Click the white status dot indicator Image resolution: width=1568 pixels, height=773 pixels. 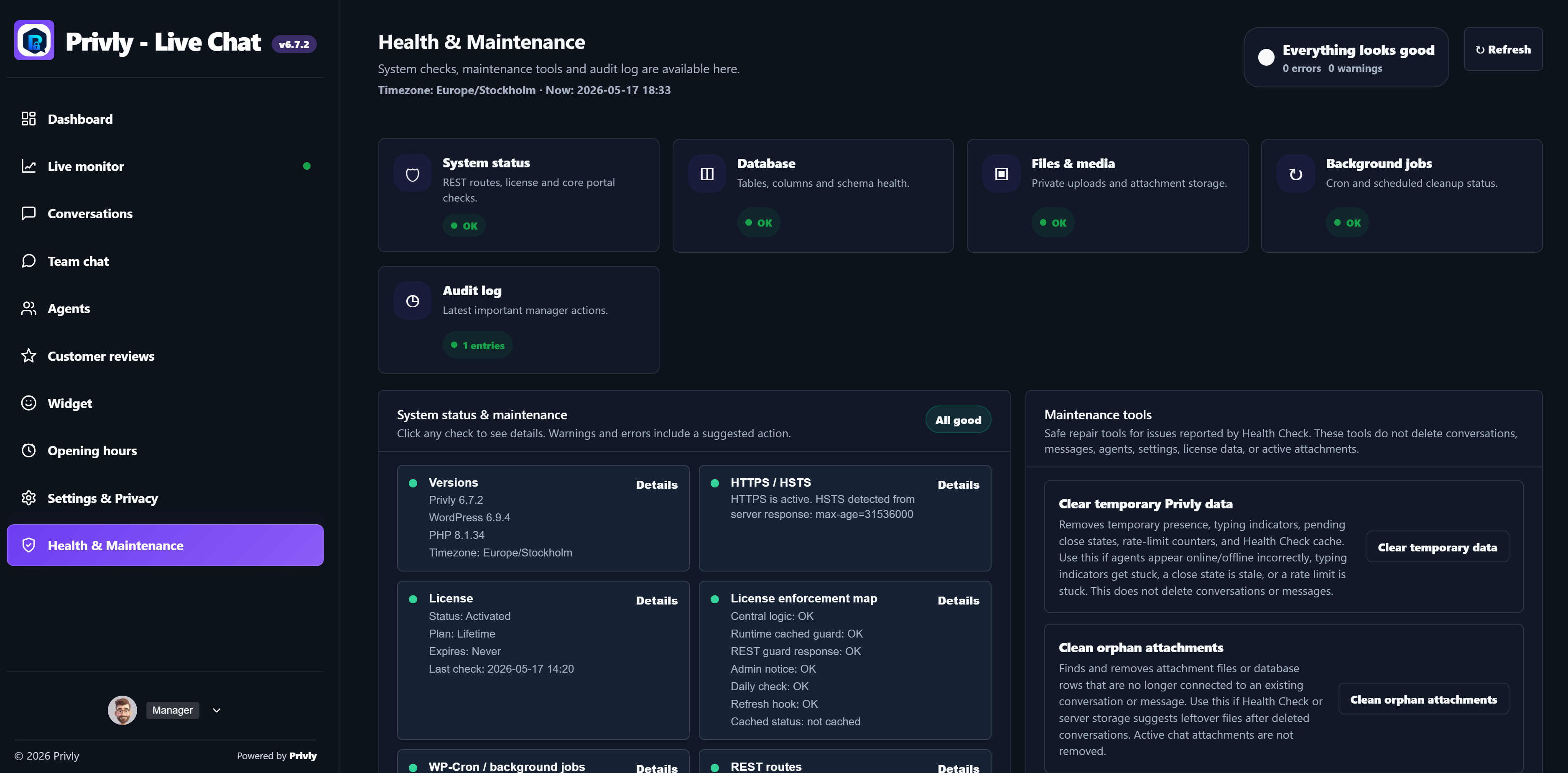[1266, 57]
